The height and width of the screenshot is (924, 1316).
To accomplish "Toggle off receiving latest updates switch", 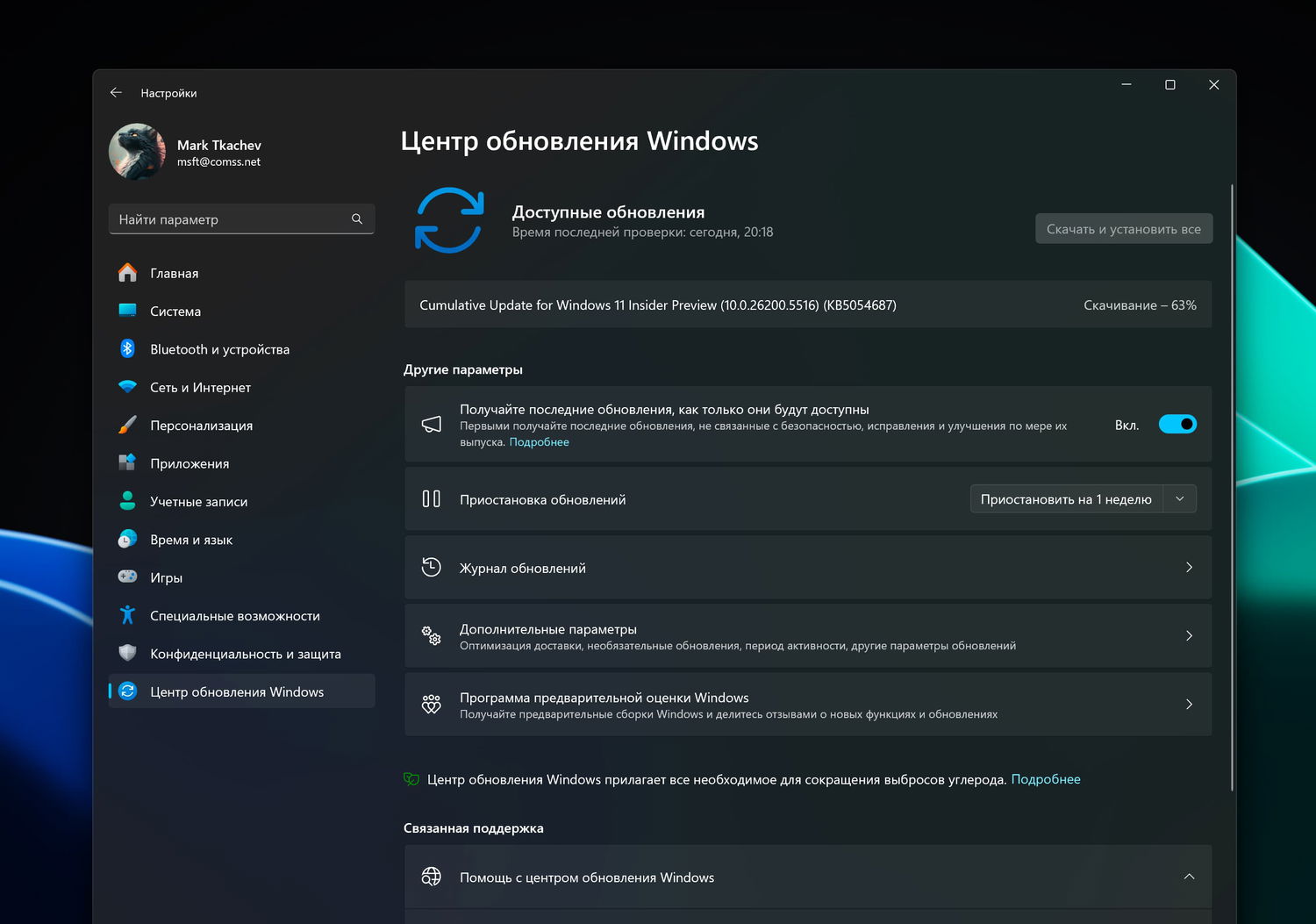I will click(x=1177, y=425).
